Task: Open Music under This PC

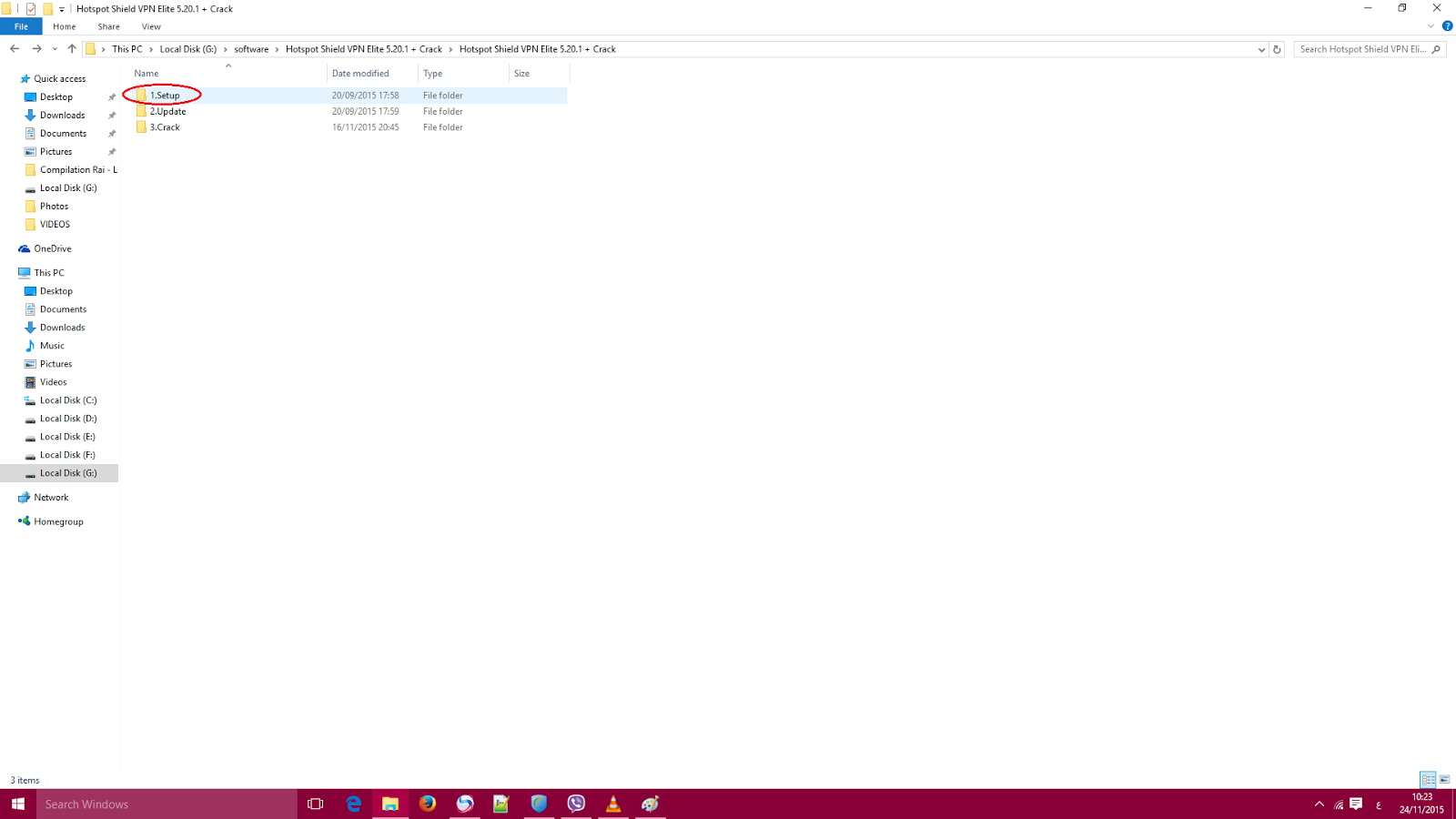Action: point(52,346)
